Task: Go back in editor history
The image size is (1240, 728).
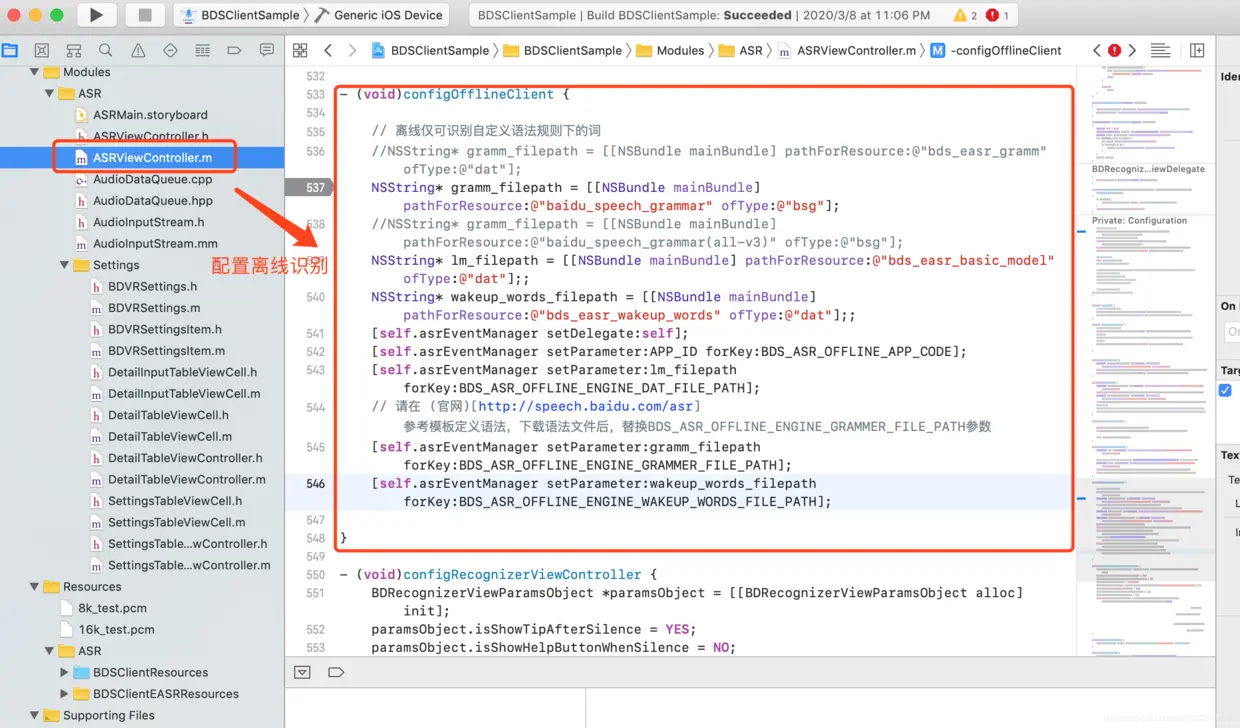Action: 328,50
